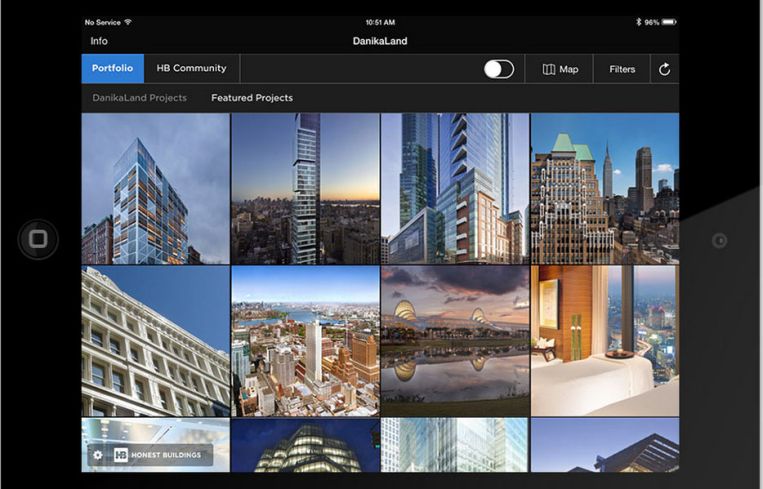
Task: Toggle the switch next to Map
Action: pos(498,69)
